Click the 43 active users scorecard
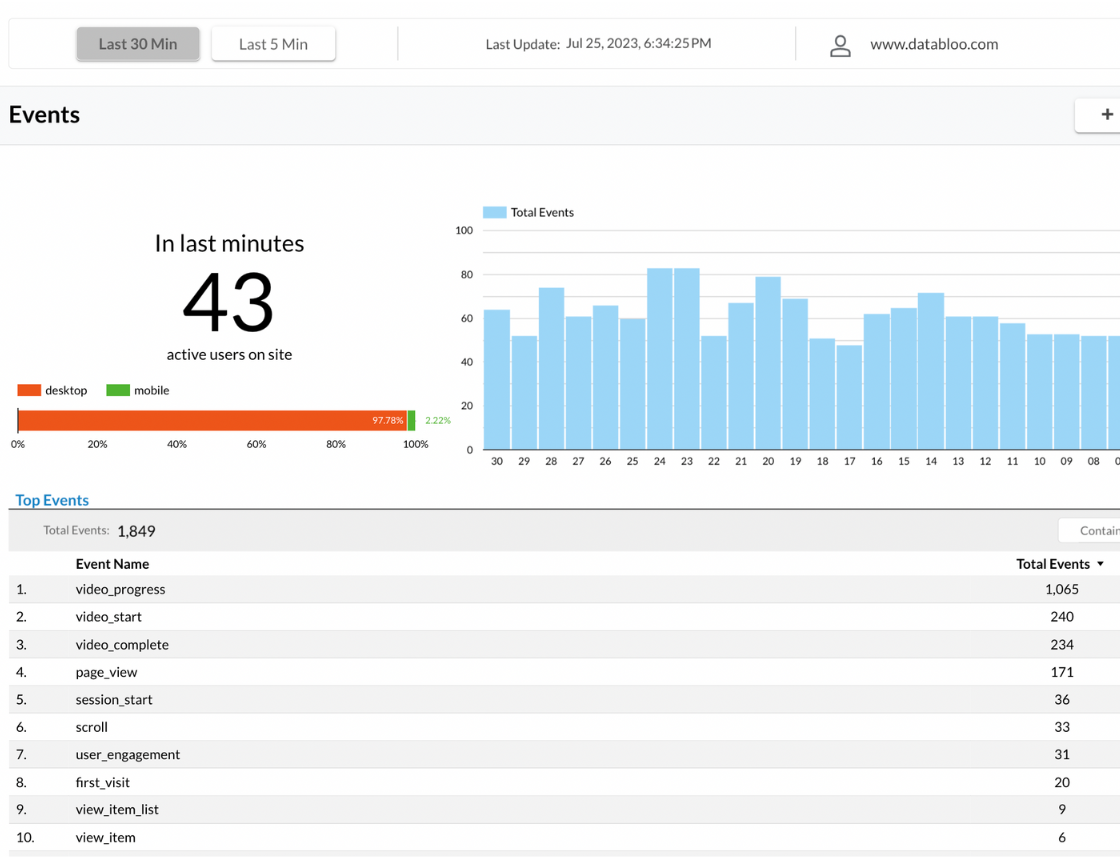The width and height of the screenshot is (1120, 860). [x=229, y=303]
